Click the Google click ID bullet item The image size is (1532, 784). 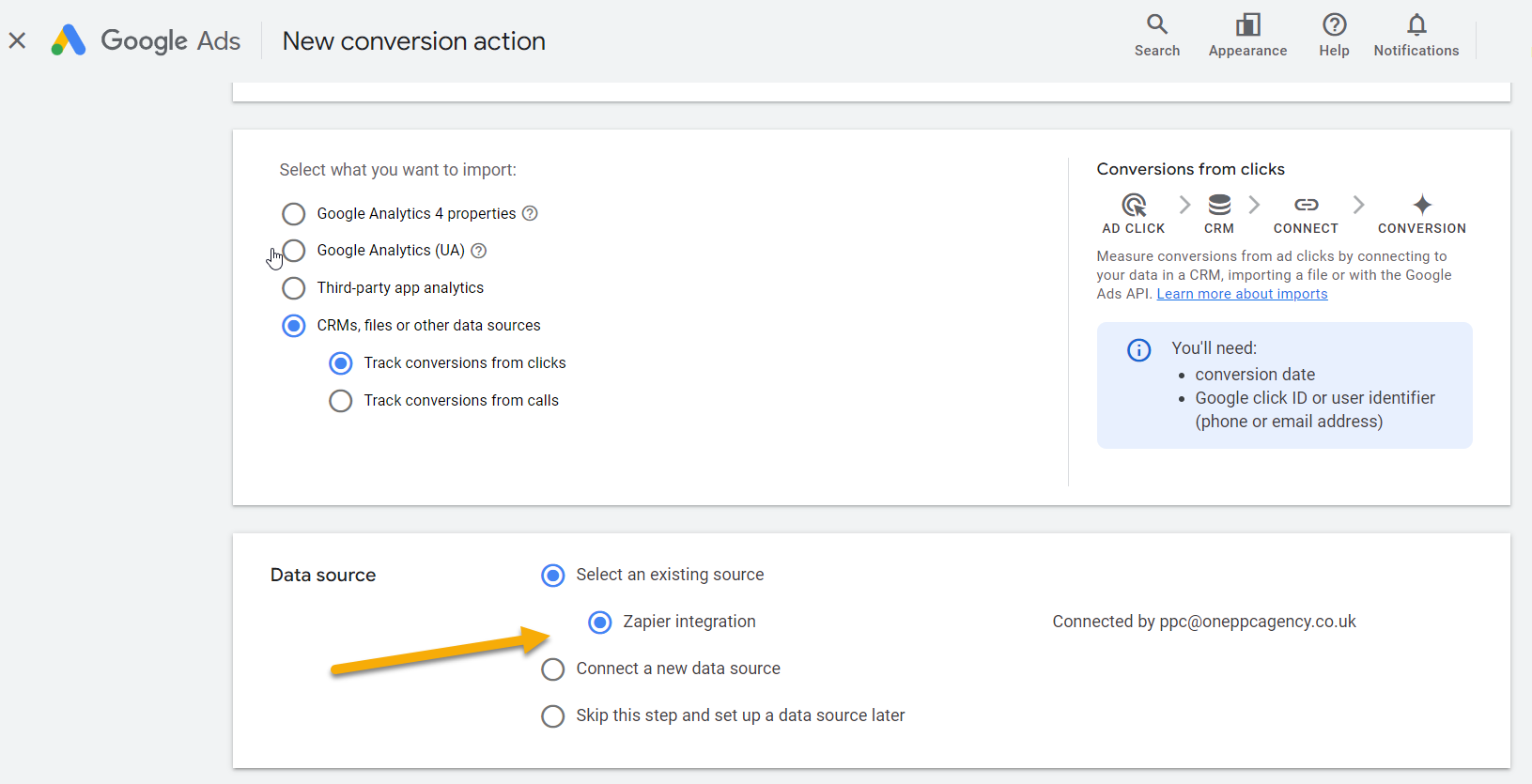coord(1315,409)
